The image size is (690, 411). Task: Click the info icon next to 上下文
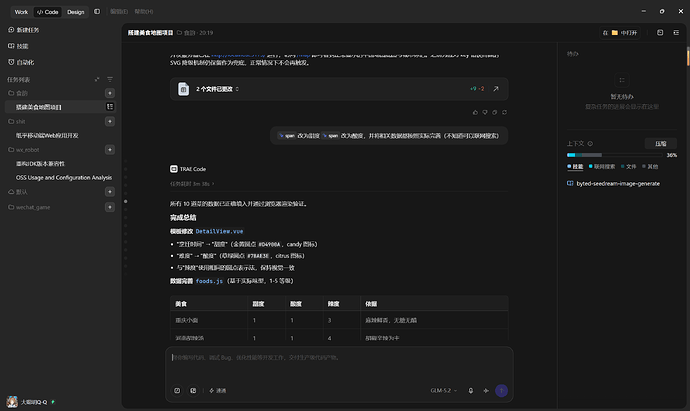[x=590, y=143]
